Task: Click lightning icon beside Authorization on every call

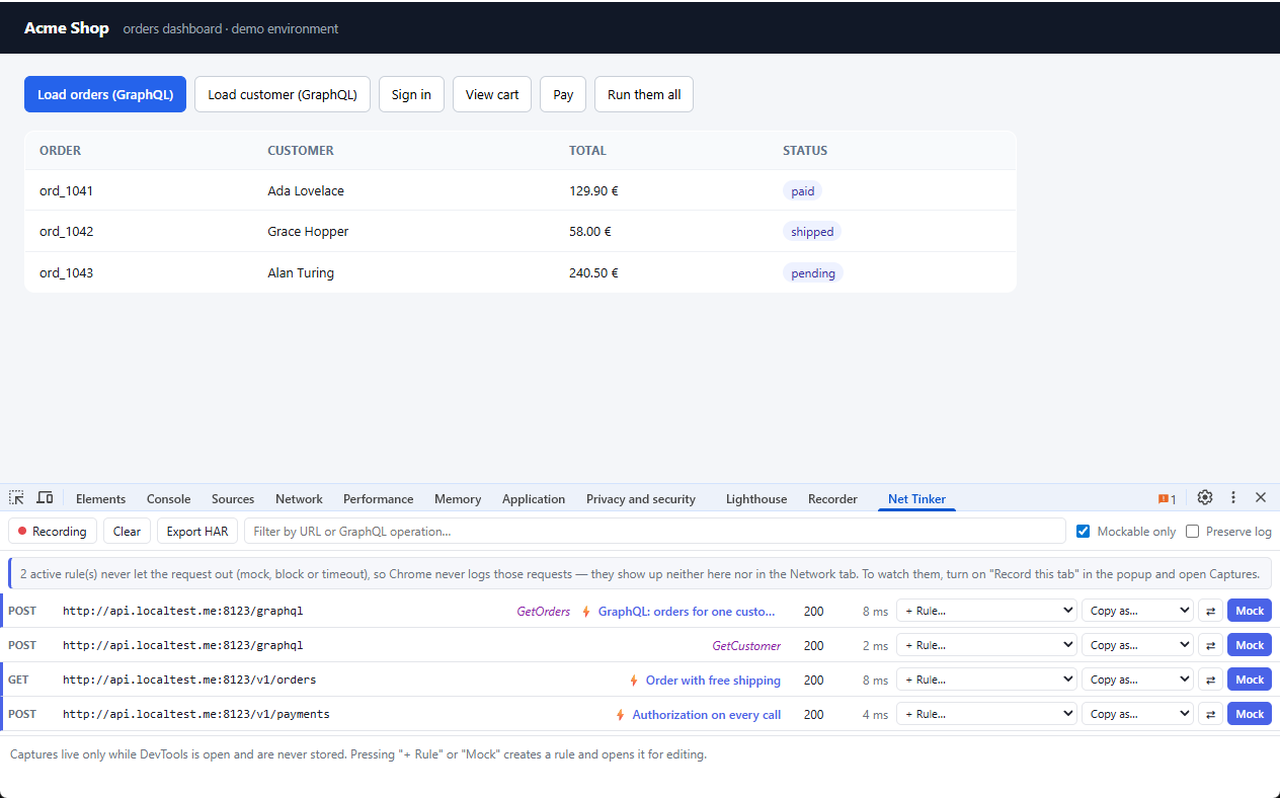Action: pyautogui.click(x=621, y=714)
